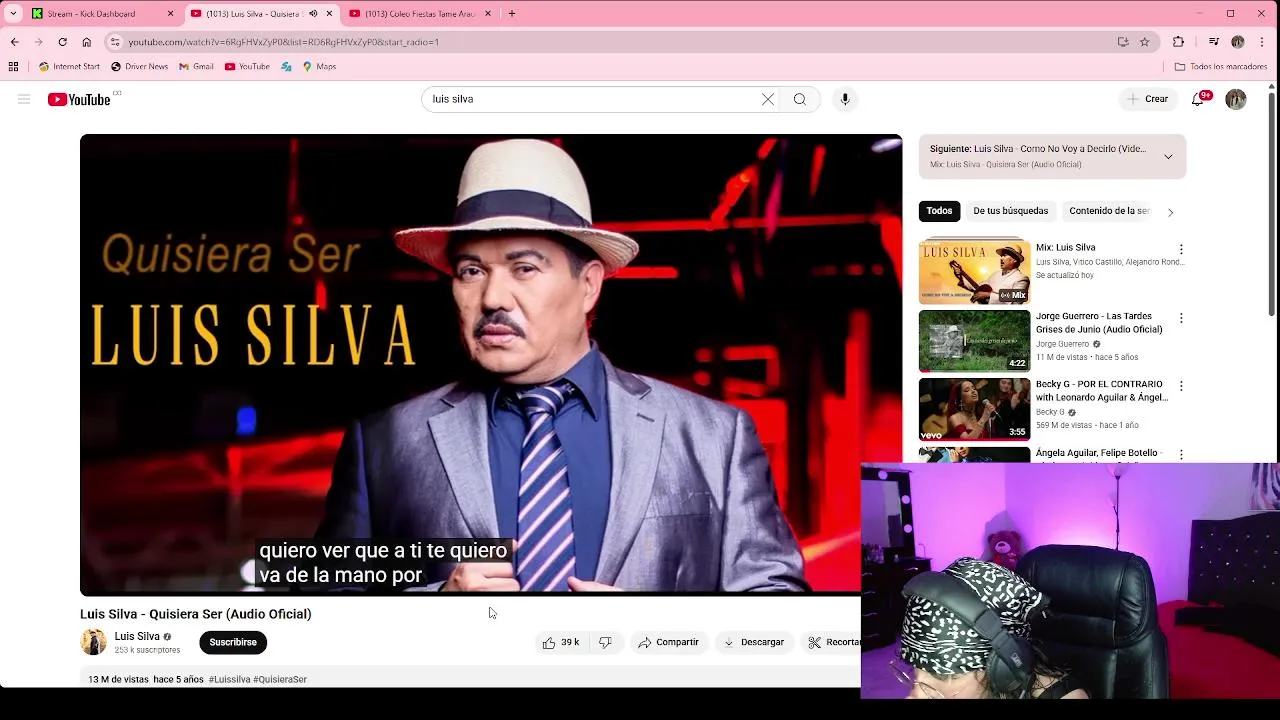Reload the page
1280x720 pixels.
(62, 42)
